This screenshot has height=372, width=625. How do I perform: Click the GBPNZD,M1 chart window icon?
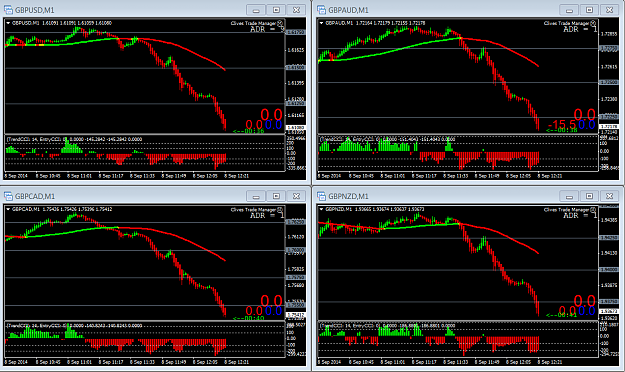(321, 196)
